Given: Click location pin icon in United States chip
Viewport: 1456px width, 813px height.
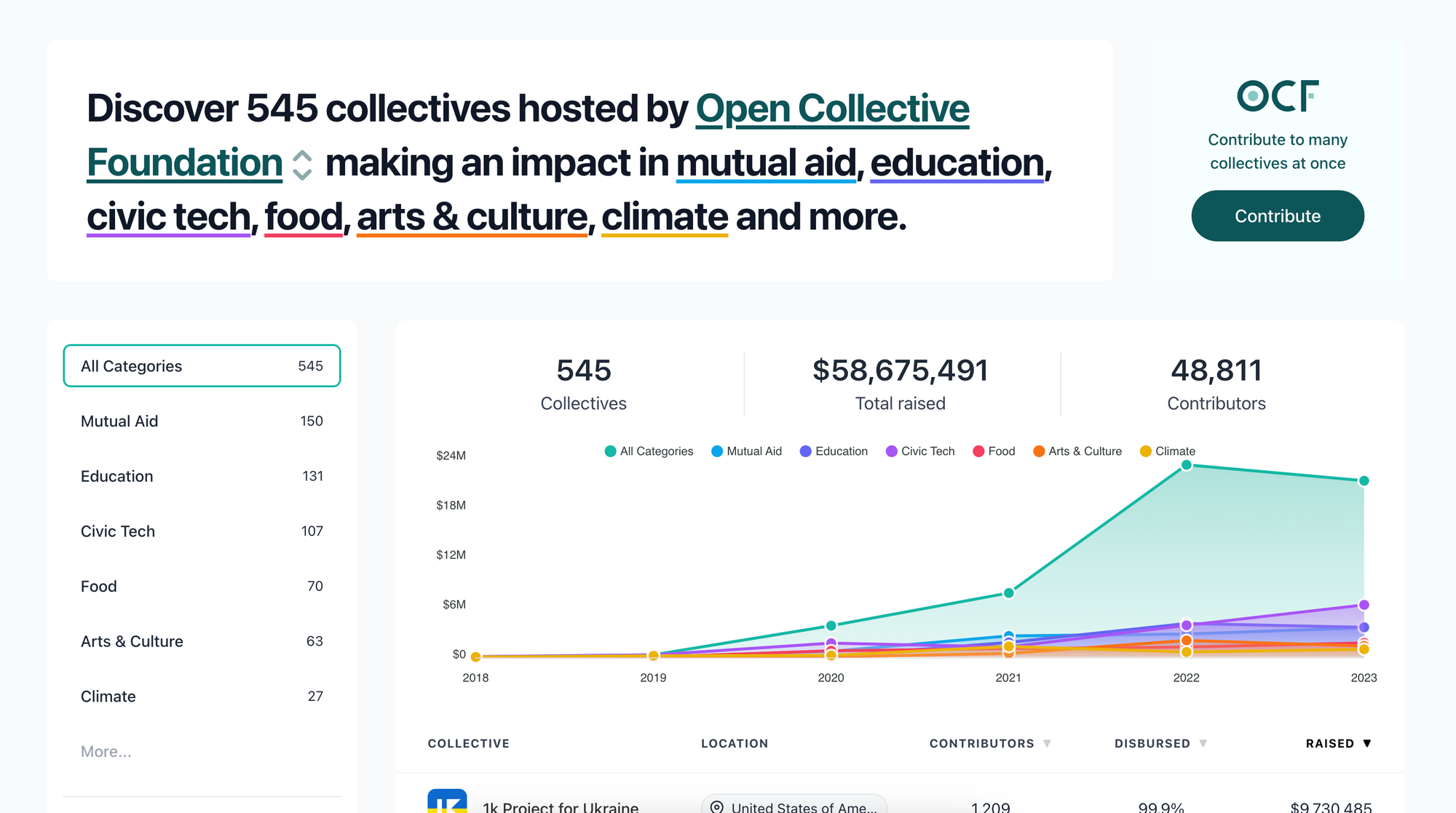Looking at the screenshot, I should (717, 806).
